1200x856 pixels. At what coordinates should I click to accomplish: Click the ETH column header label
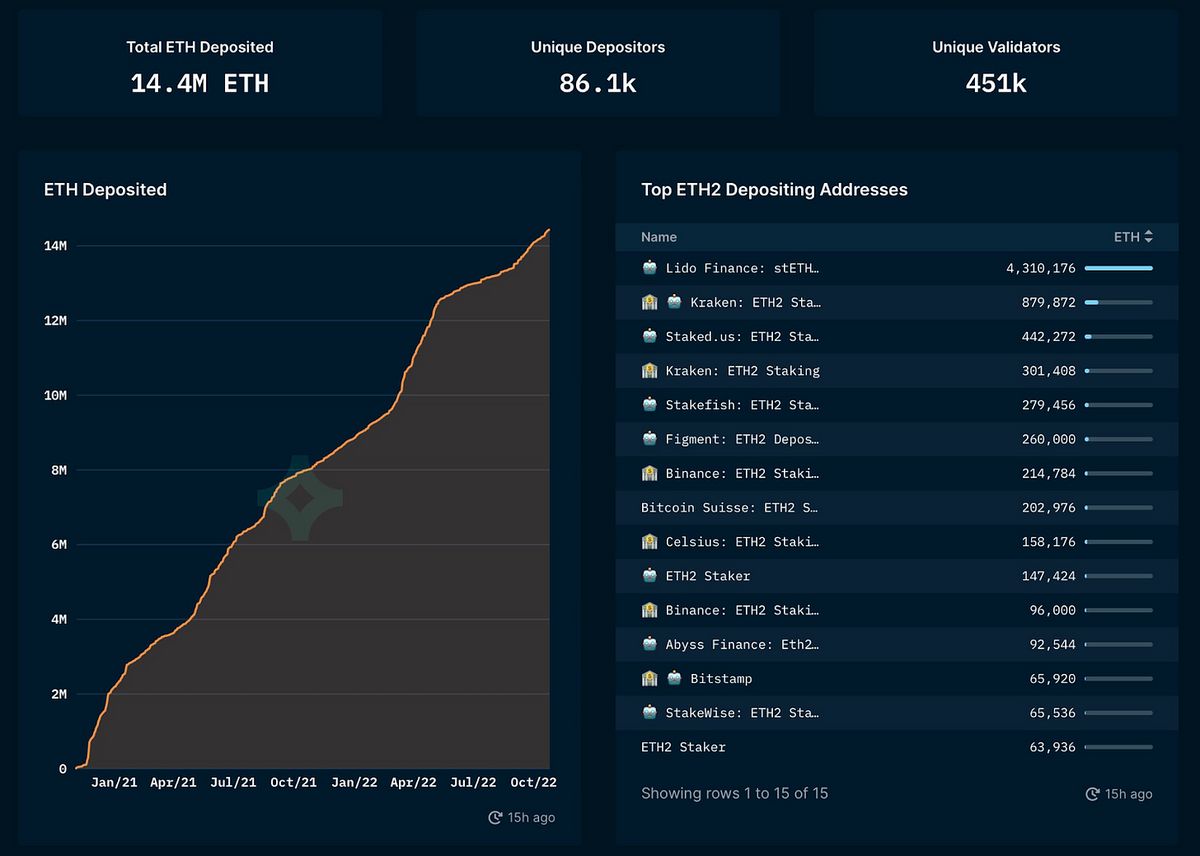click(1126, 237)
